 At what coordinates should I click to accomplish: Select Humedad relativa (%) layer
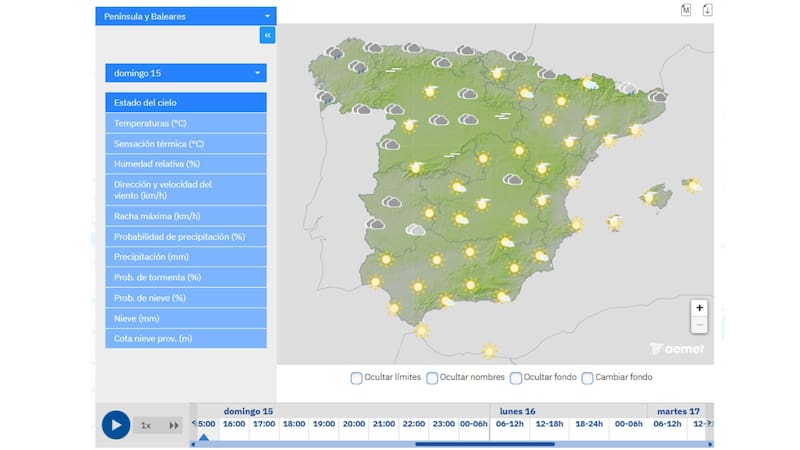[186, 164]
